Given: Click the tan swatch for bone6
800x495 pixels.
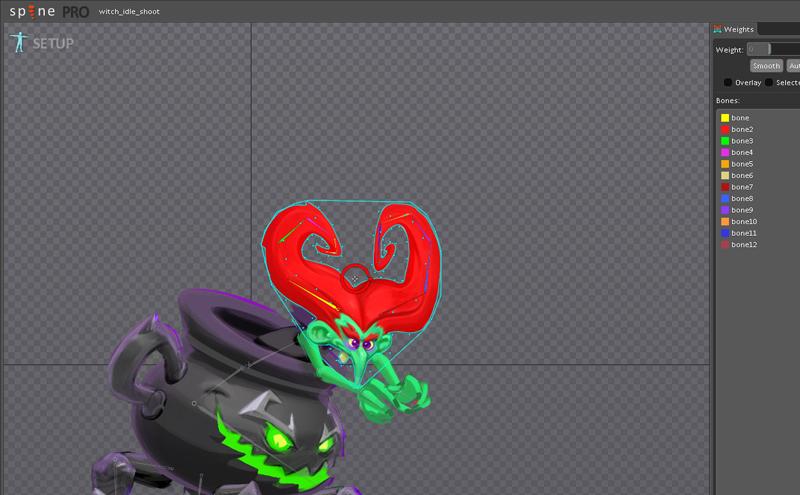Looking at the screenshot, I should pos(724,176).
